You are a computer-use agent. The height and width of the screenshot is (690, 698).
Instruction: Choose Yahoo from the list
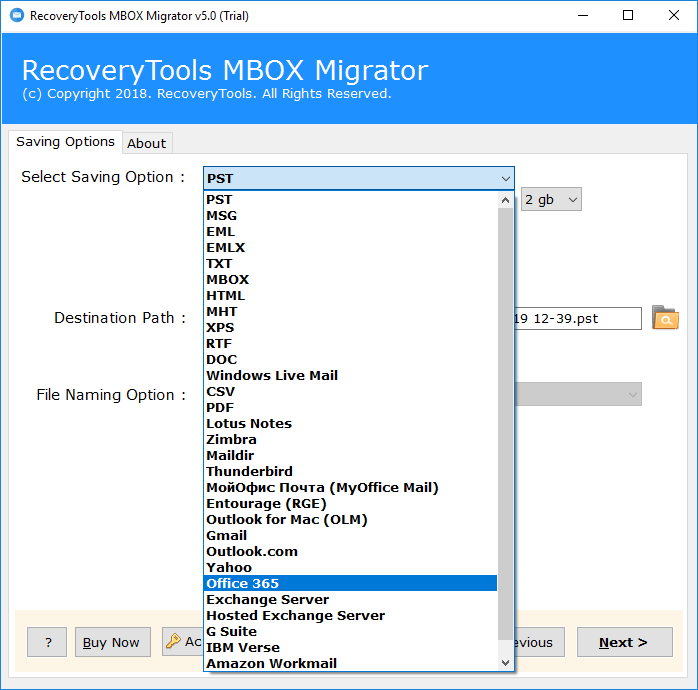pyautogui.click(x=350, y=568)
